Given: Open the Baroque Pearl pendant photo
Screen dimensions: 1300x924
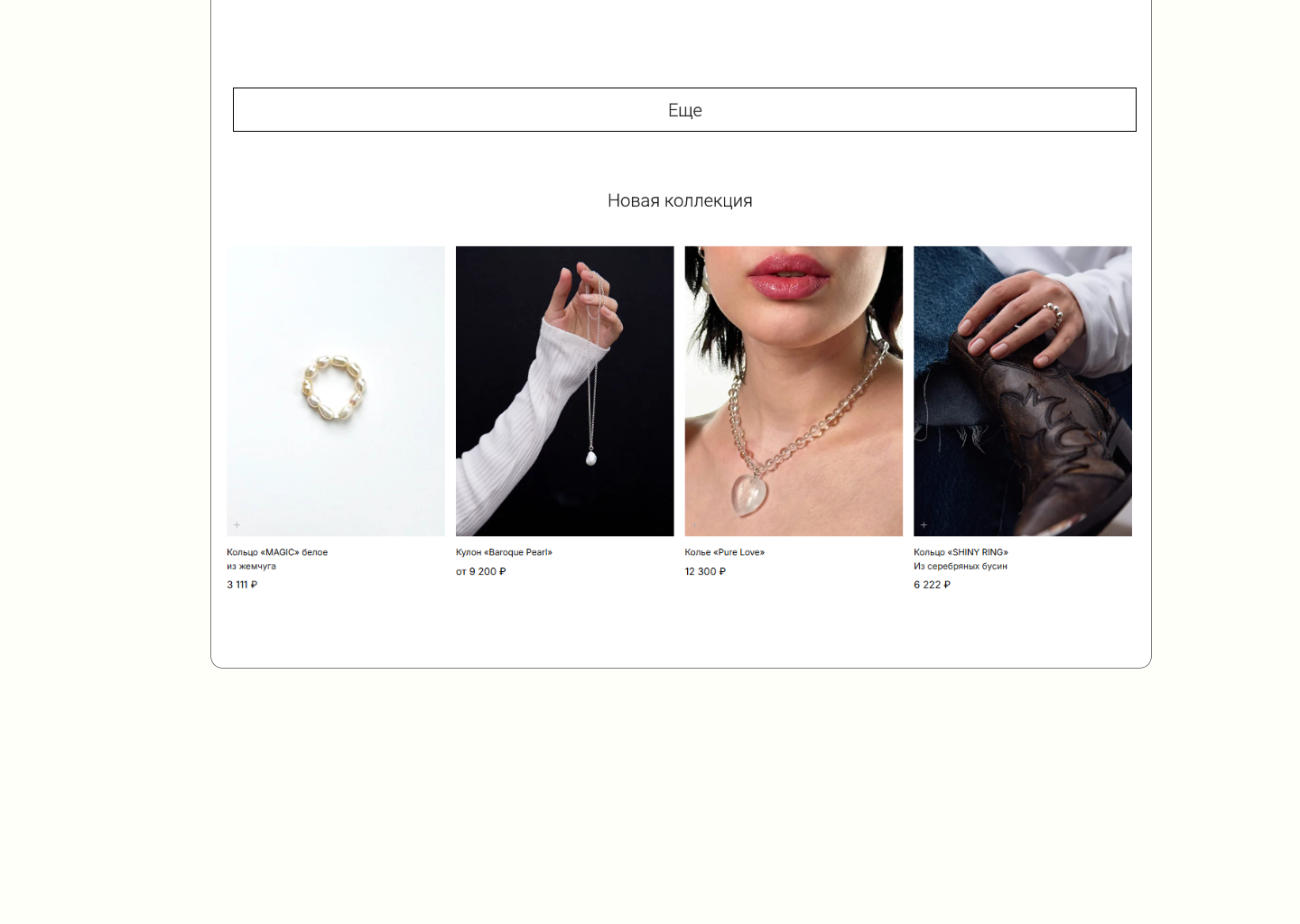Looking at the screenshot, I should [x=564, y=391].
